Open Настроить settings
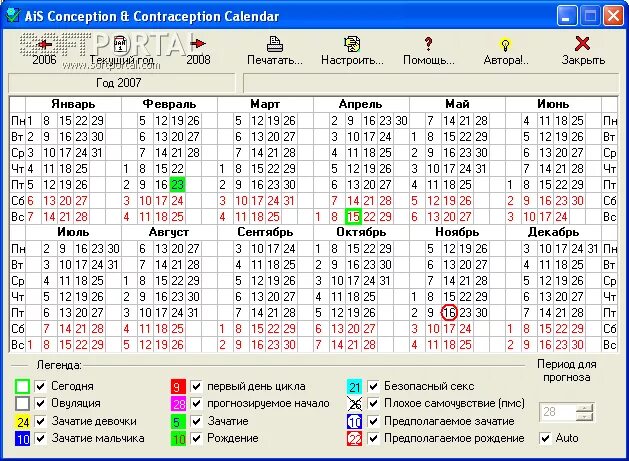This screenshot has width=629, height=461. pyautogui.click(x=352, y=51)
